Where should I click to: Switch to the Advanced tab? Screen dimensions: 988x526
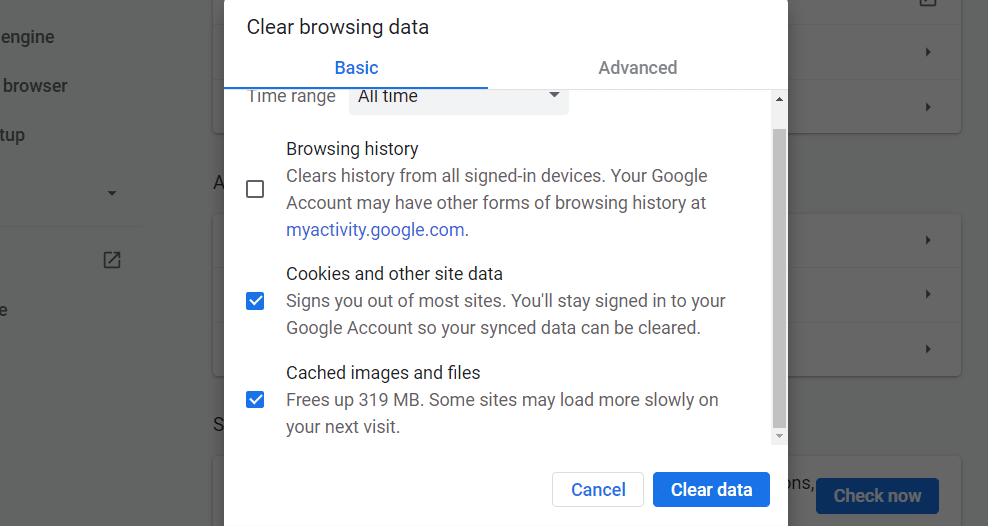coord(637,68)
